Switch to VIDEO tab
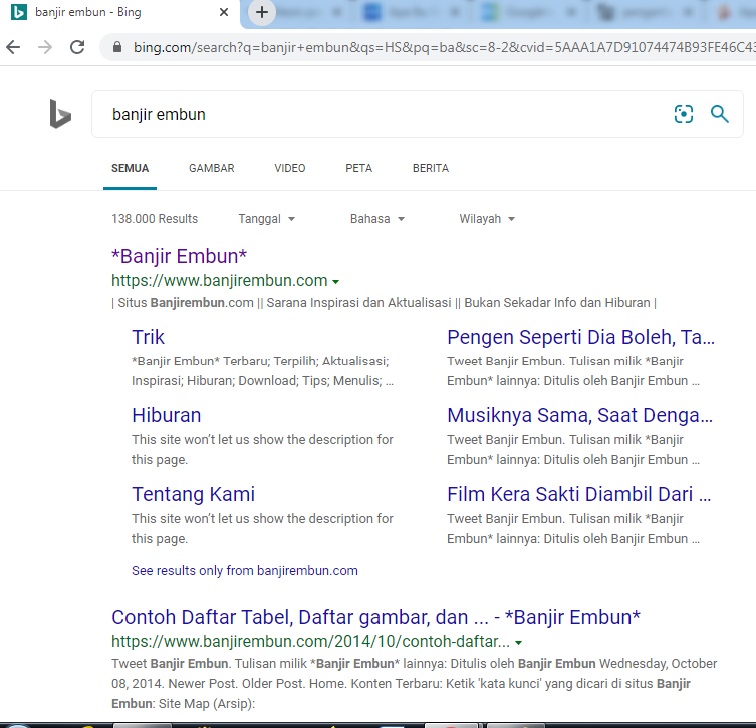The image size is (756, 728). (290, 168)
